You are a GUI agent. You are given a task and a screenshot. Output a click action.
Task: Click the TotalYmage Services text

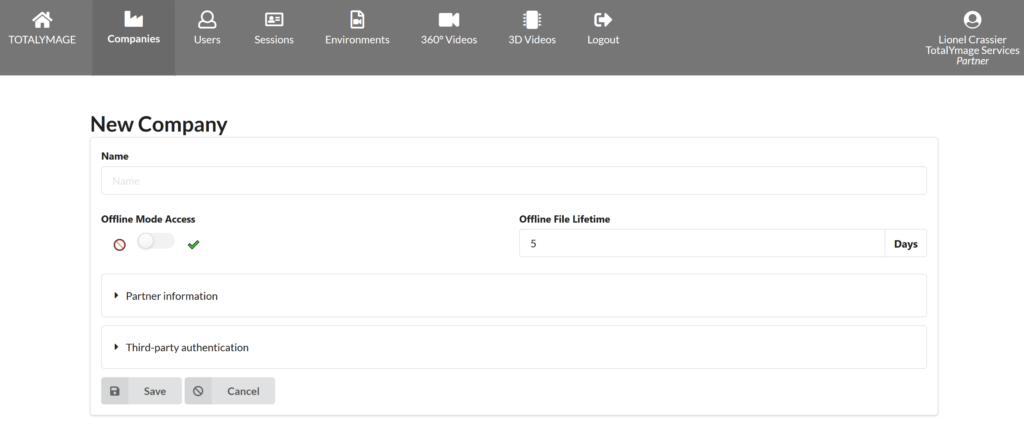972,50
